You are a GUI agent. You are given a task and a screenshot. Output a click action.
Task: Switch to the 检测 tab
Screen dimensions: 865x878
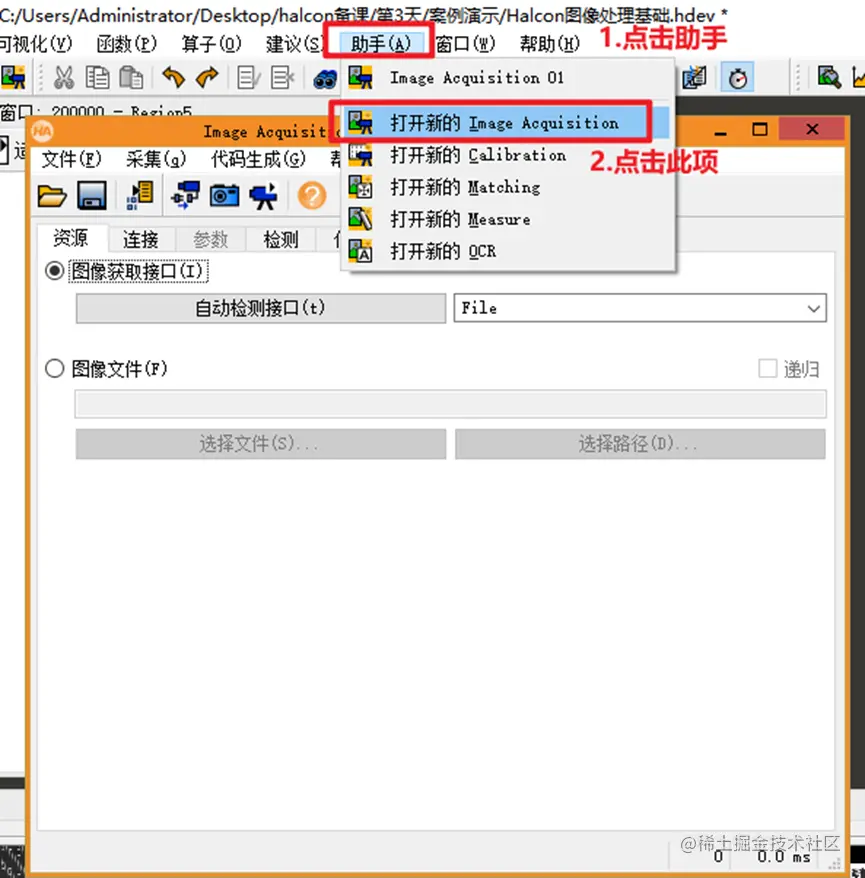(280, 240)
